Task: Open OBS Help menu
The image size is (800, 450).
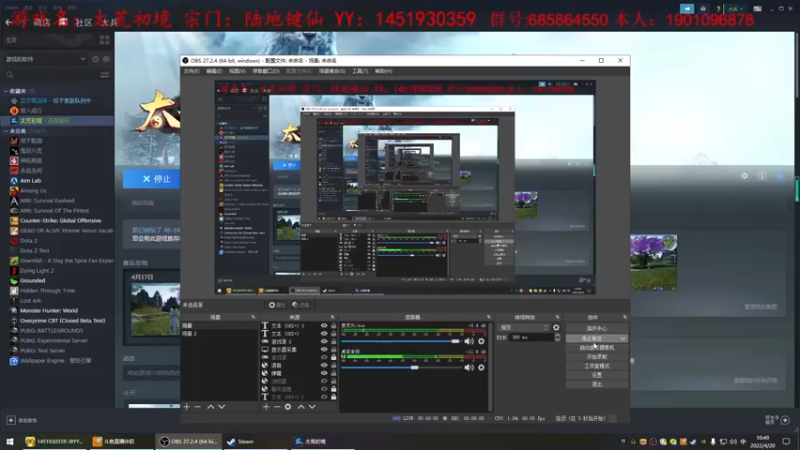Action: pyautogui.click(x=383, y=71)
